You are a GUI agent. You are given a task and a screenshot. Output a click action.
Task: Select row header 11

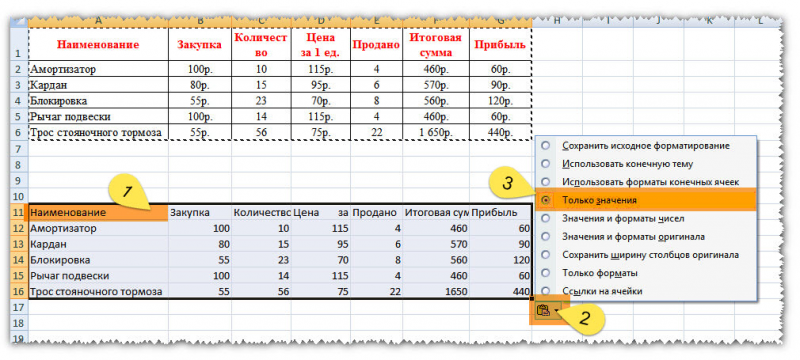click(19, 213)
